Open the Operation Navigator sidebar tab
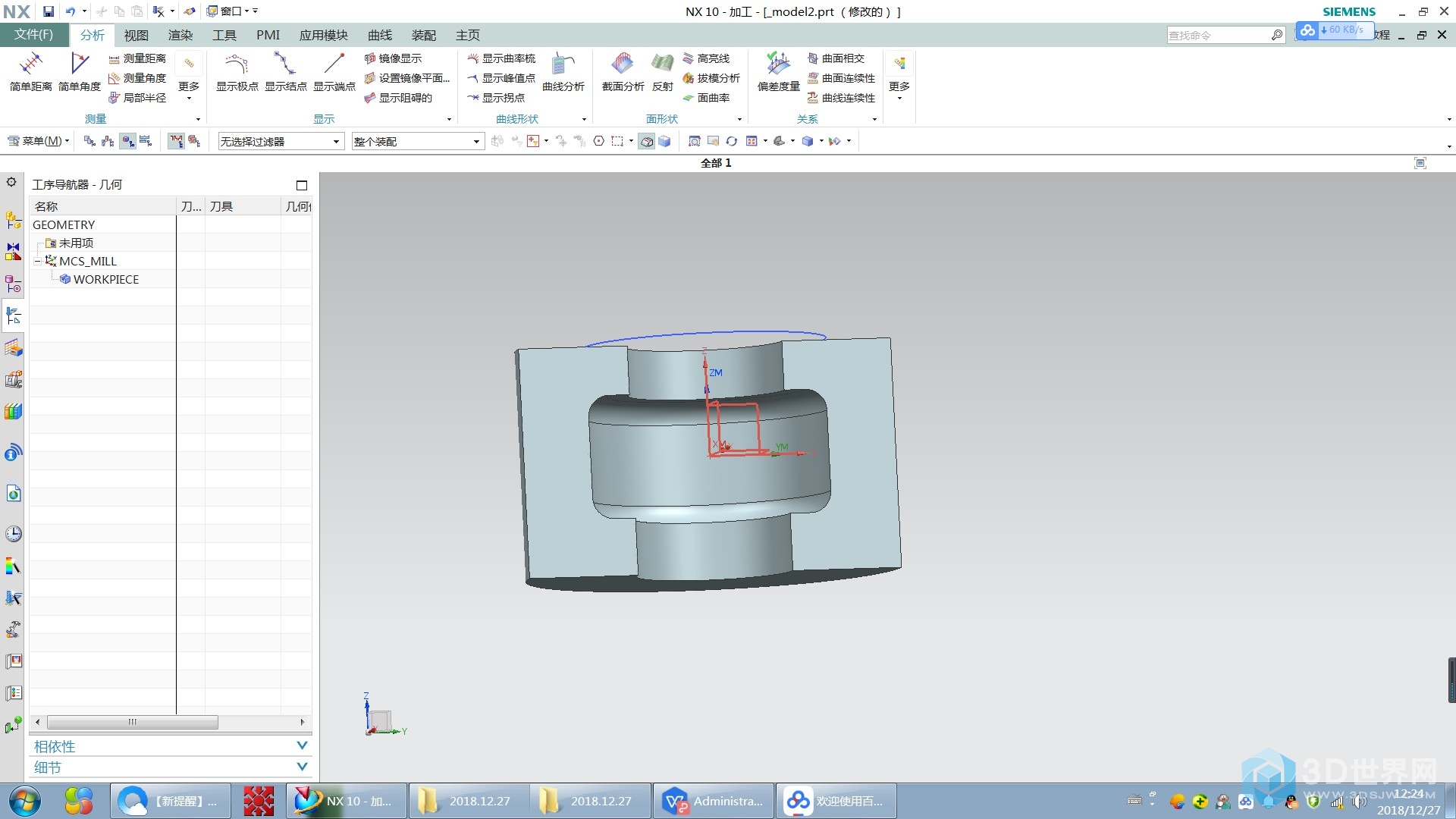The width and height of the screenshot is (1456, 819). [13, 315]
